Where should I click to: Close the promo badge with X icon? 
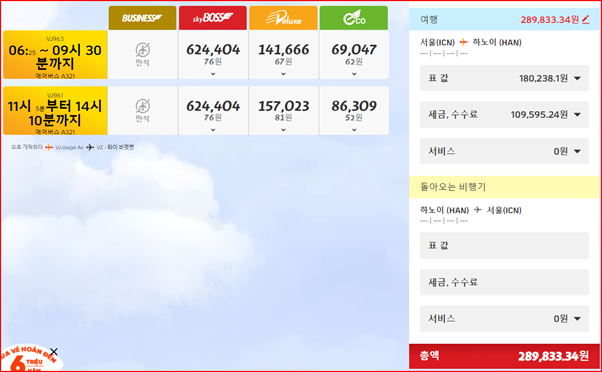point(54,352)
